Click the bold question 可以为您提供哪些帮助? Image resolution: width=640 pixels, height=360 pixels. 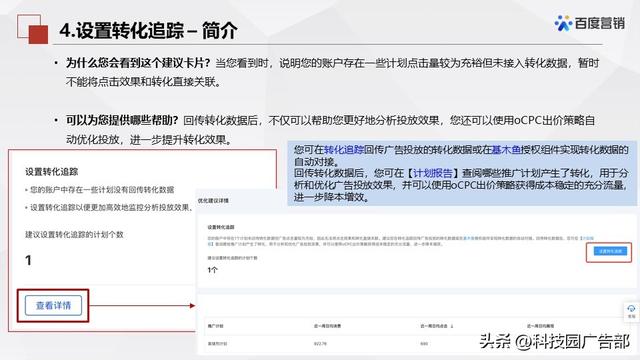[122, 120]
